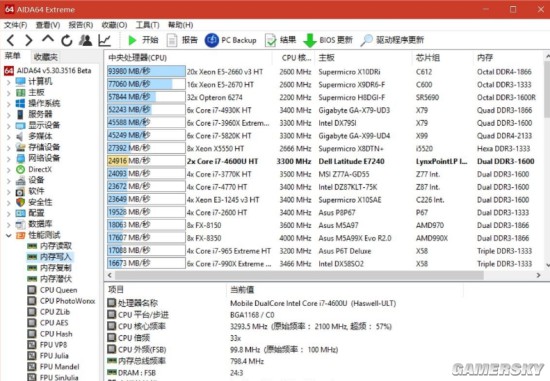Start benchmark with green play button

coord(132,40)
